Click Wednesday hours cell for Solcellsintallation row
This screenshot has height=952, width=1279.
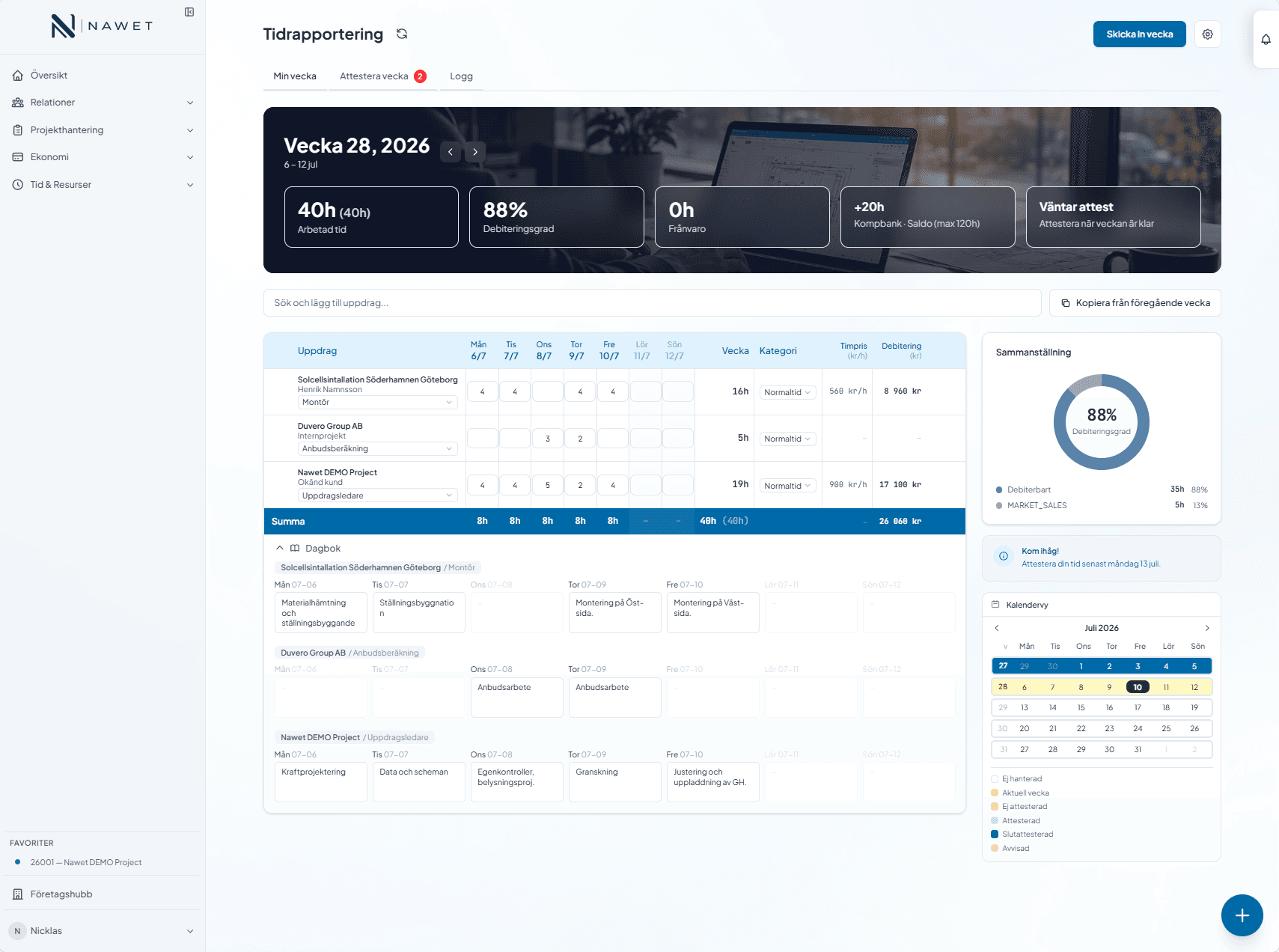(x=548, y=391)
